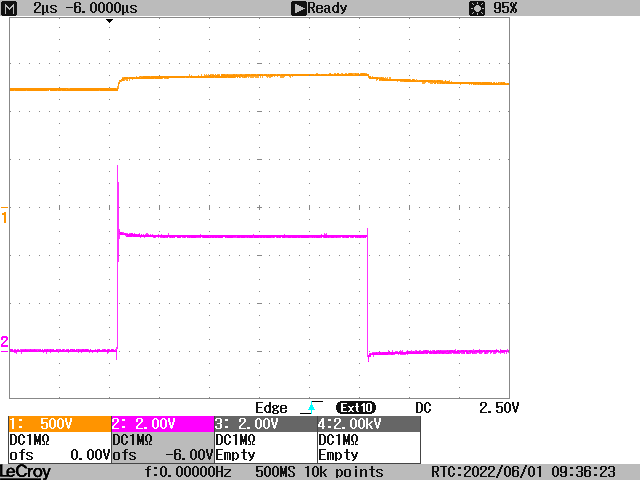
Task: Click the f:0.00000Hz frequency readout
Action: 188,472
